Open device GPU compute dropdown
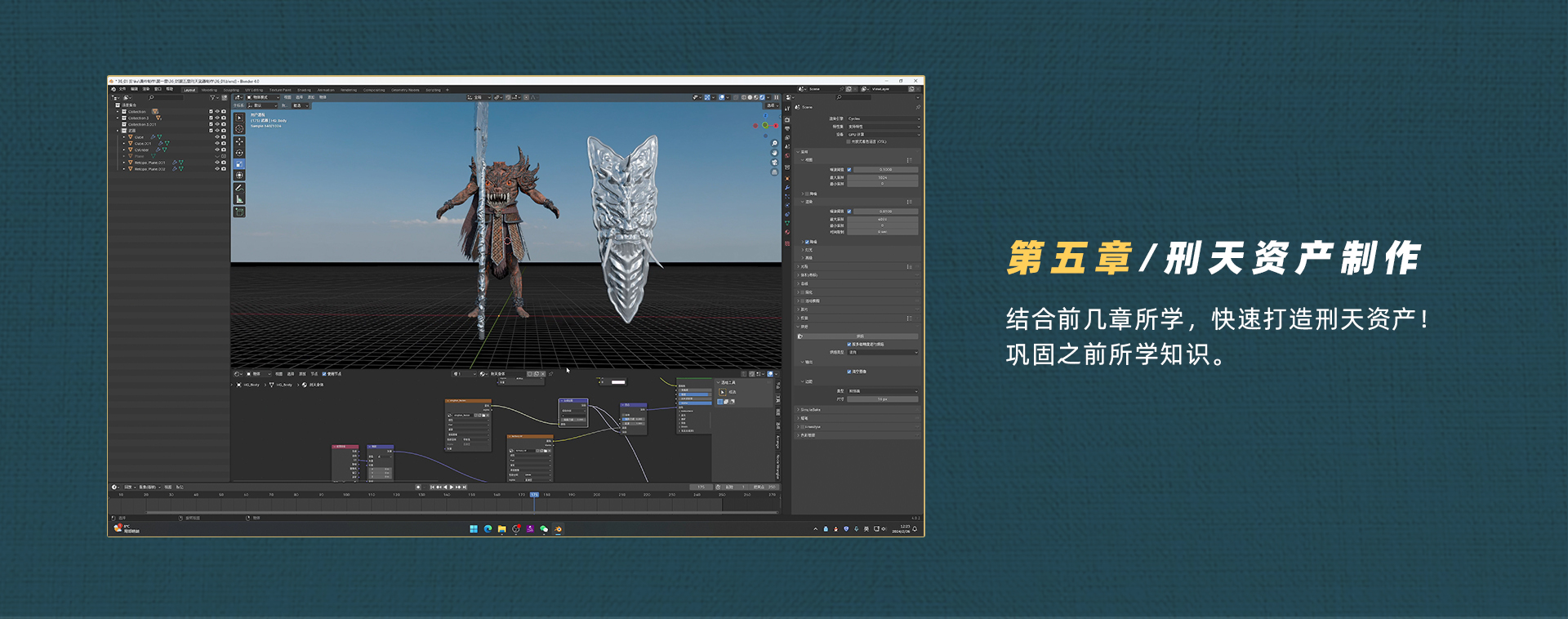The image size is (1568, 619). point(884,135)
